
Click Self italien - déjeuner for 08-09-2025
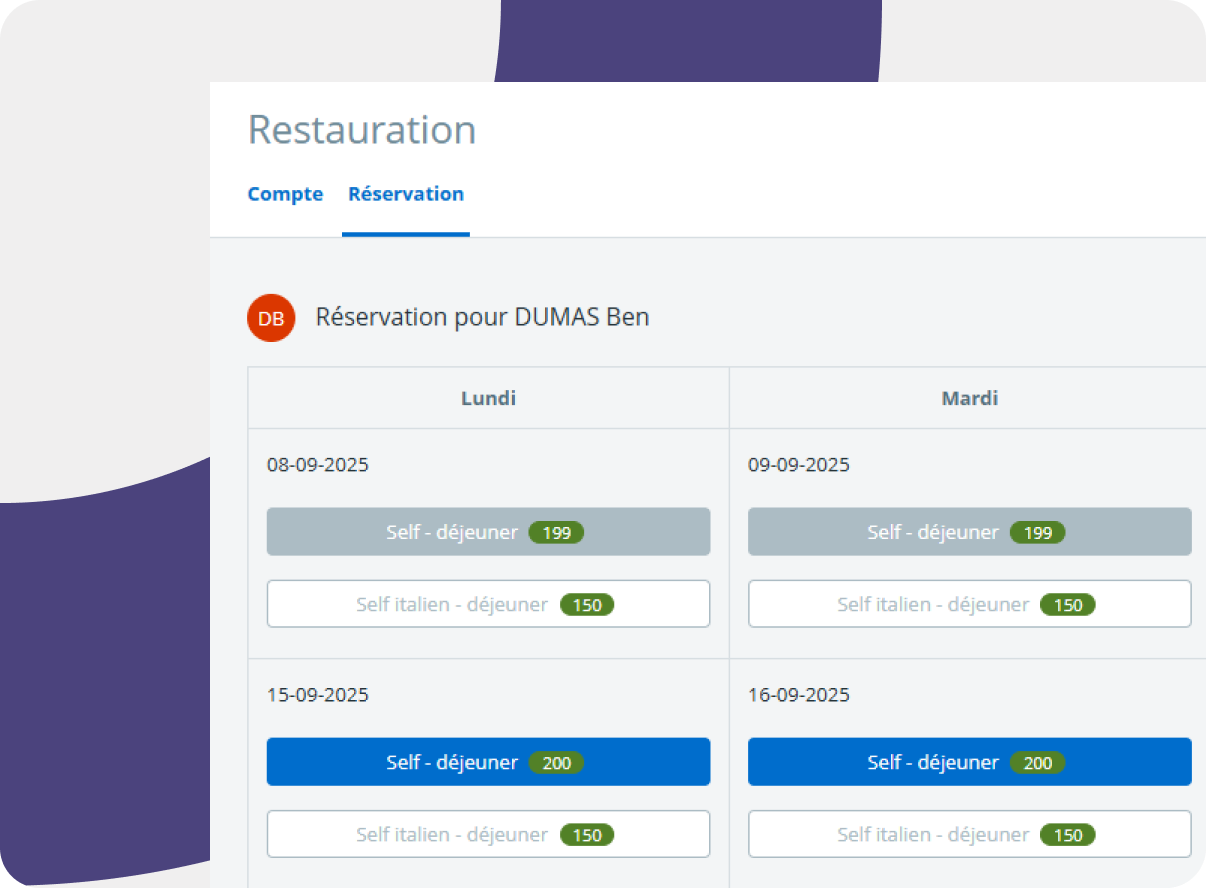coord(488,604)
